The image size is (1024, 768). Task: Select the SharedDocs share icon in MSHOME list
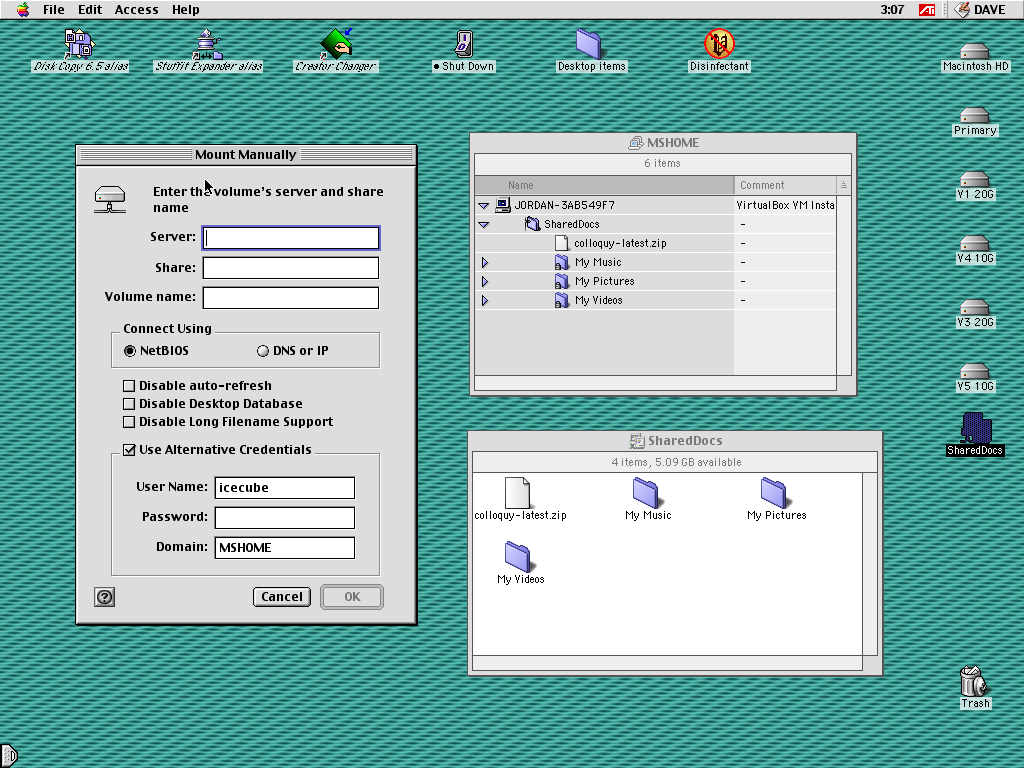[x=532, y=224]
